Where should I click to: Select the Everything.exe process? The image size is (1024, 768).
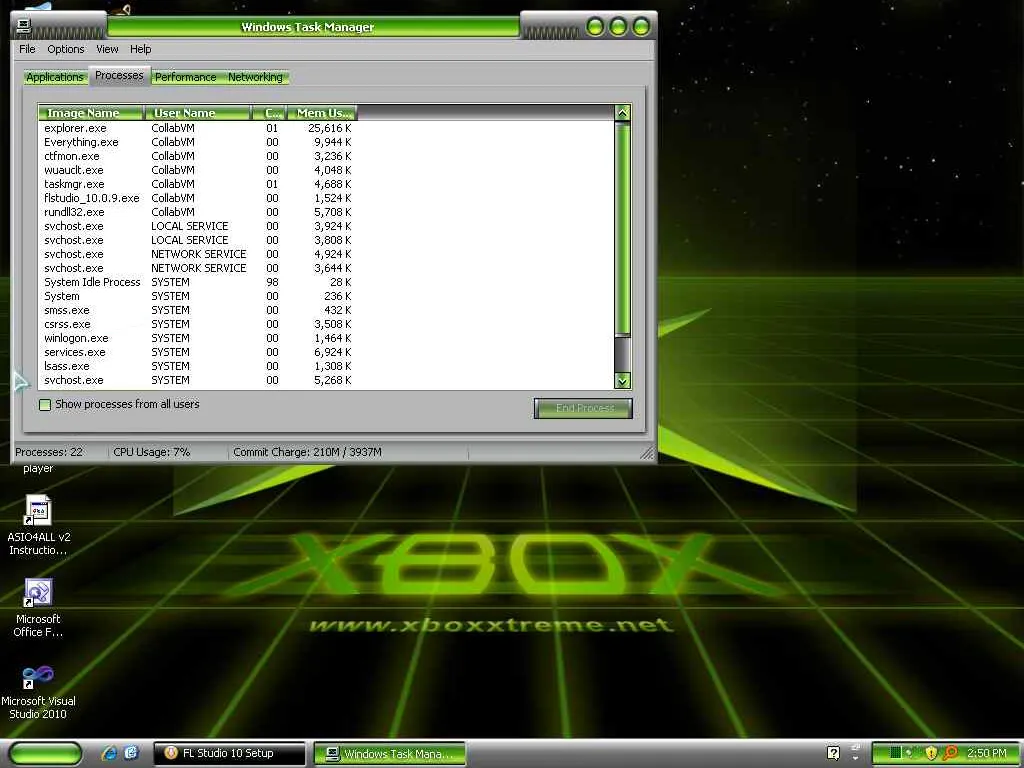click(198, 142)
